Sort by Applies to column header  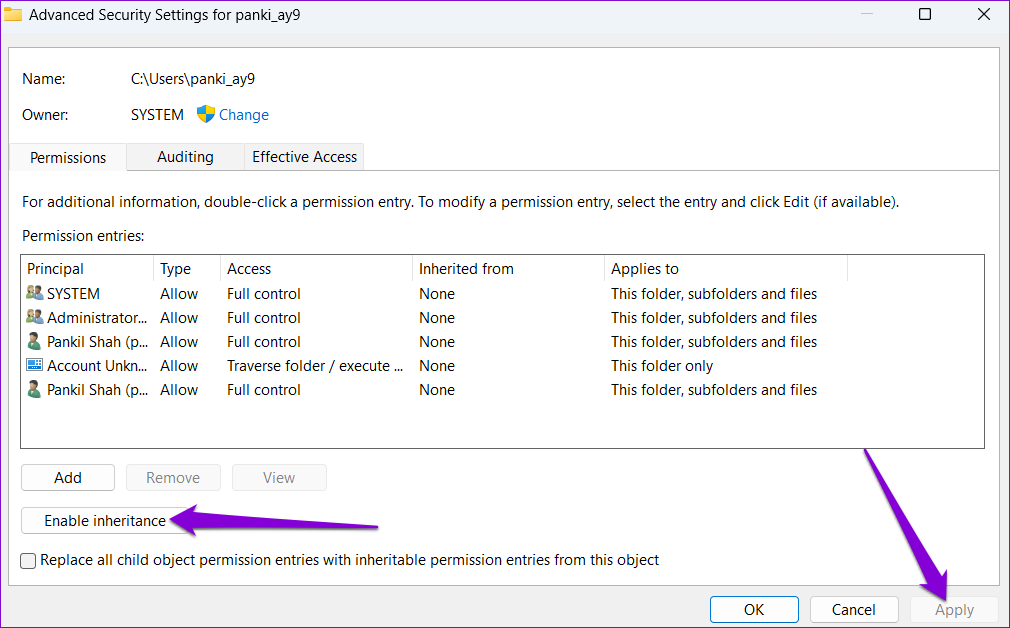(726, 269)
